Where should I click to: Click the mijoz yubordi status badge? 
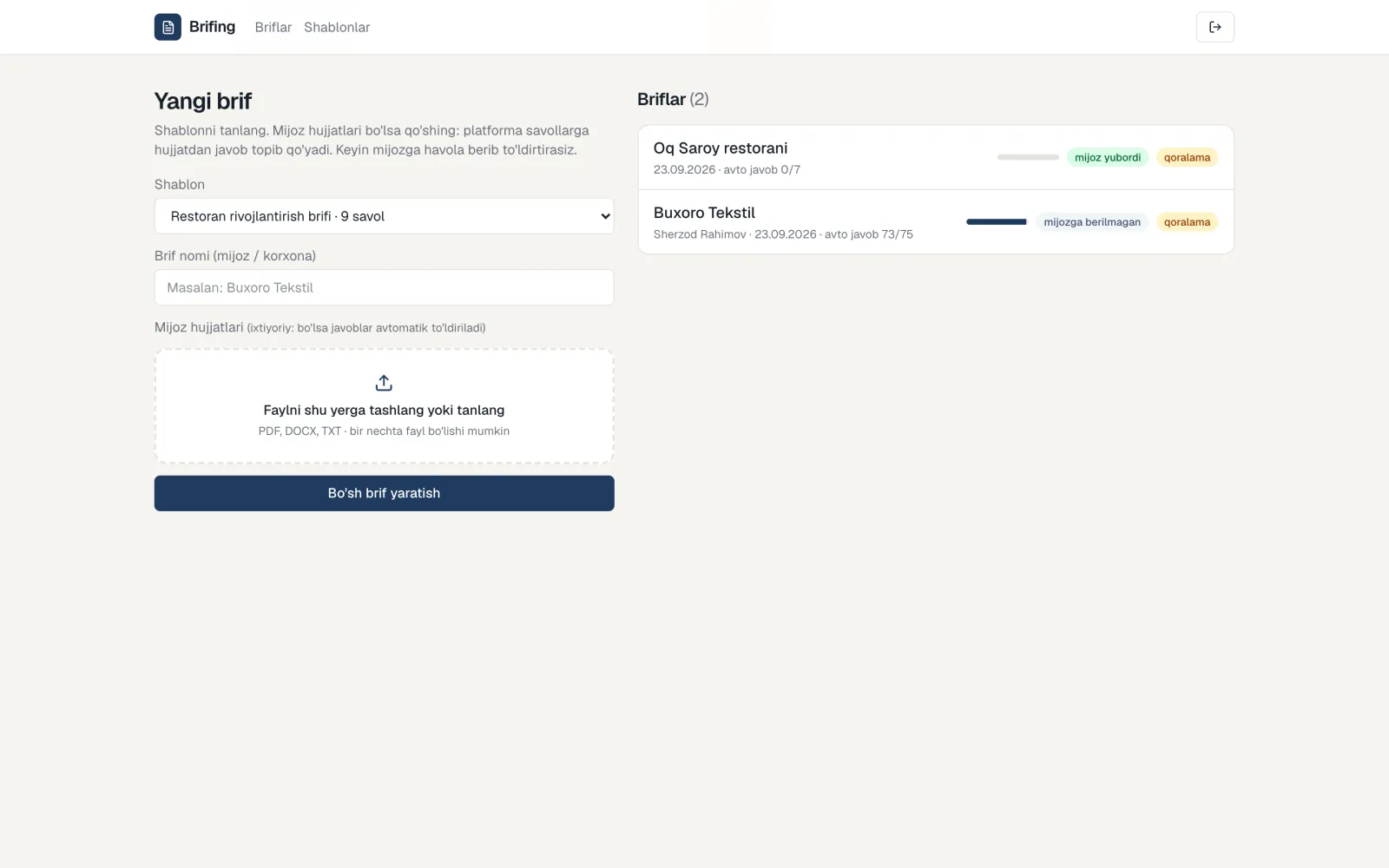coord(1108,157)
